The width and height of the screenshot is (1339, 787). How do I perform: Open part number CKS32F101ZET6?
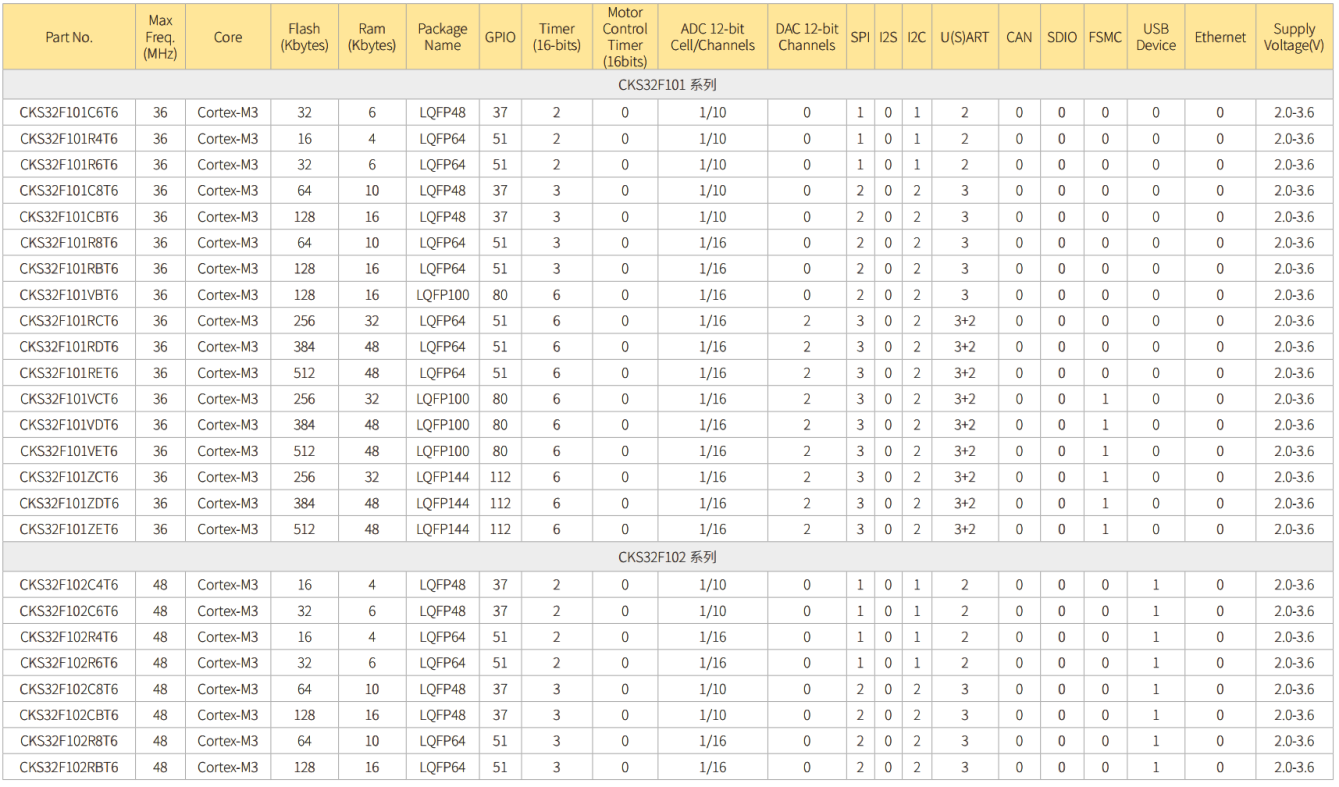69,529
